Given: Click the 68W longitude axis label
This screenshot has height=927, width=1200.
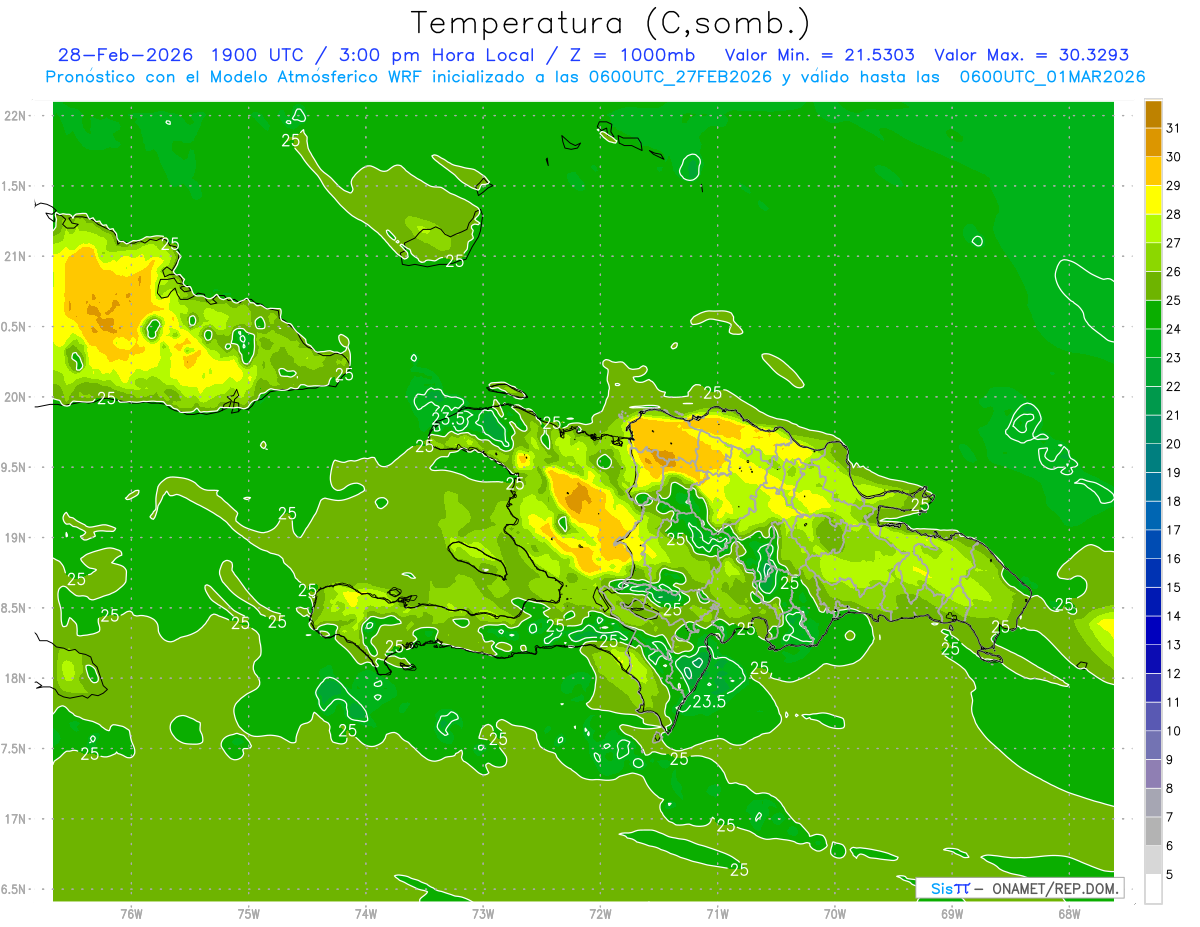Looking at the screenshot, I should click(1069, 913).
